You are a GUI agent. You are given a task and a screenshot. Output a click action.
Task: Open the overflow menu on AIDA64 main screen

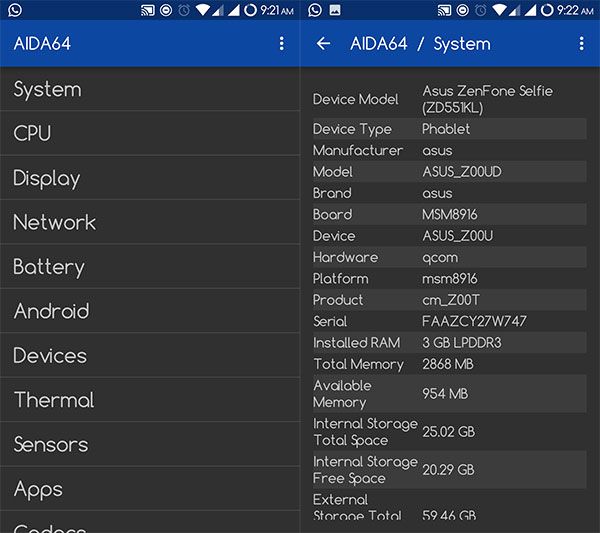pos(282,44)
